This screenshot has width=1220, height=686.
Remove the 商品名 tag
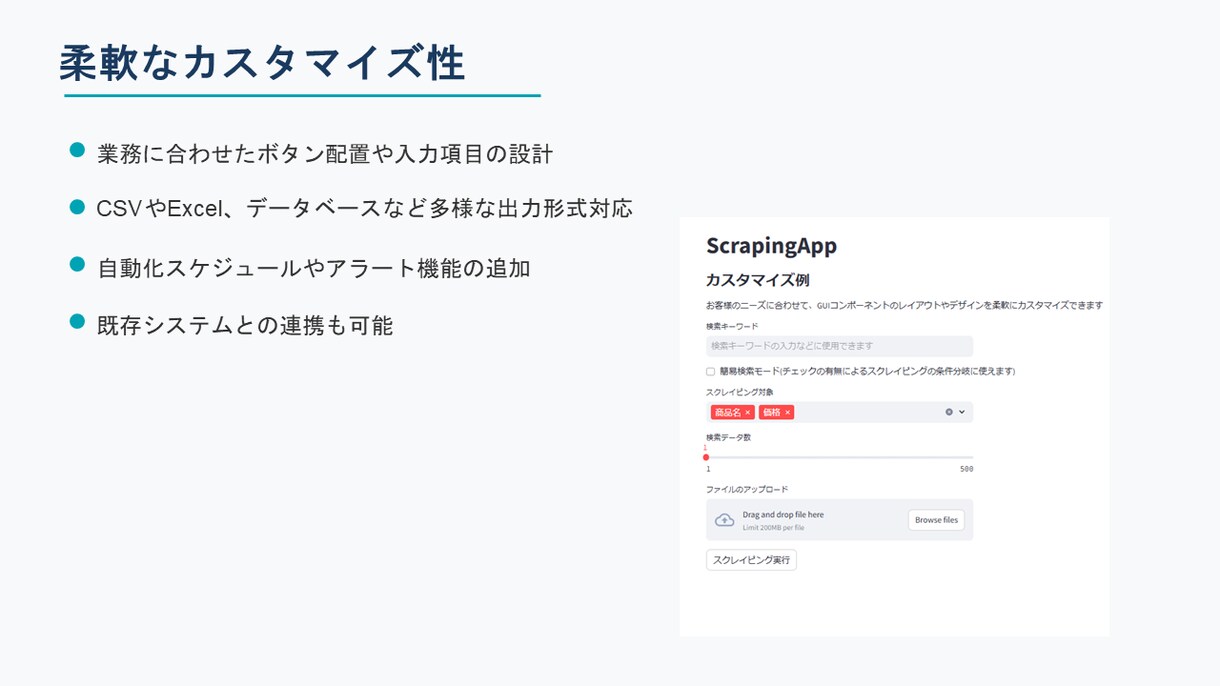(x=747, y=412)
